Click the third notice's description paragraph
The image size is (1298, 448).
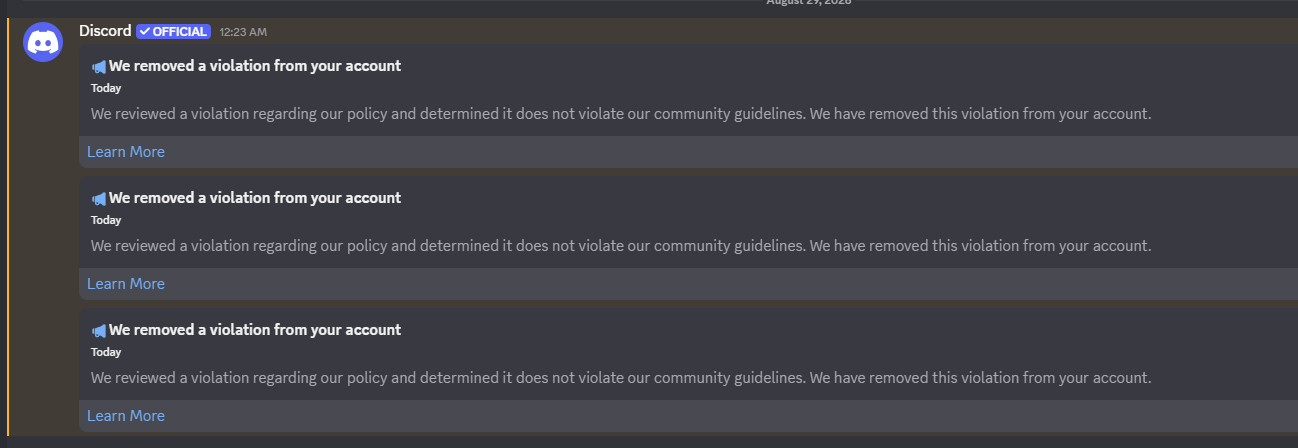(x=621, y=378)
